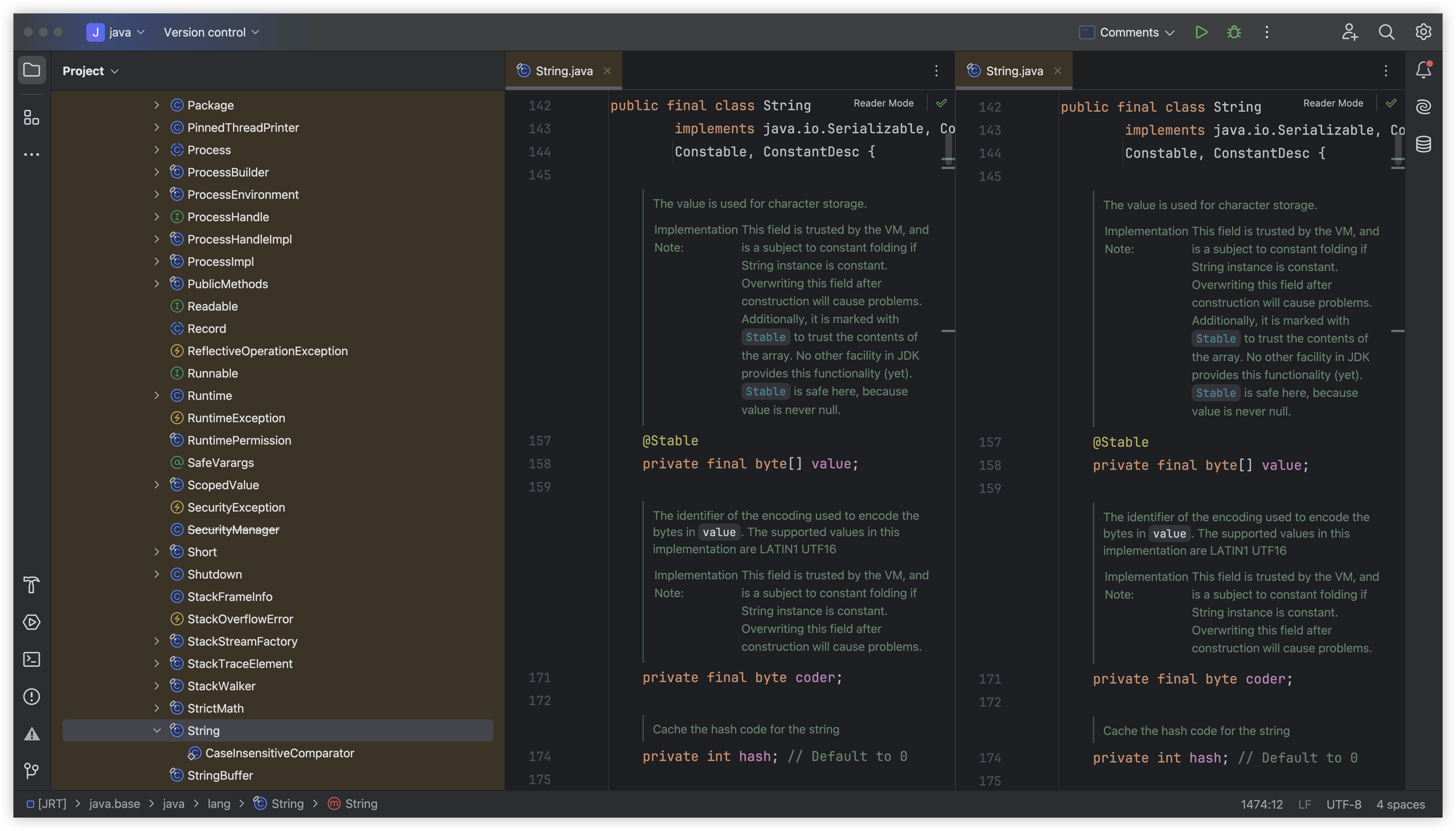1456x831 pixels.
Task: Open the Structure tool window icon
Action: (31, 118)
